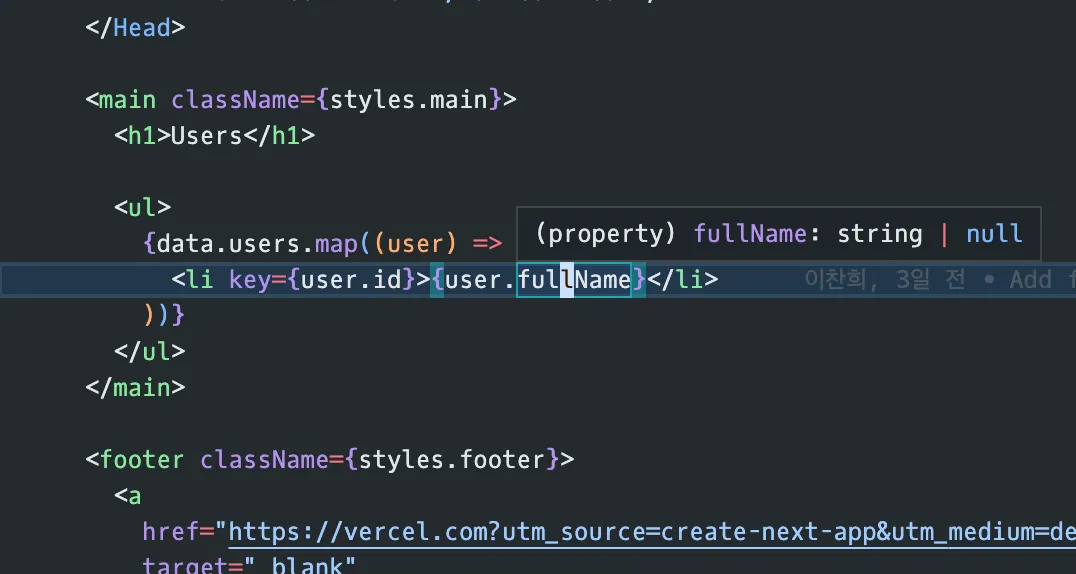Click the href attribute name

point(171,532)
